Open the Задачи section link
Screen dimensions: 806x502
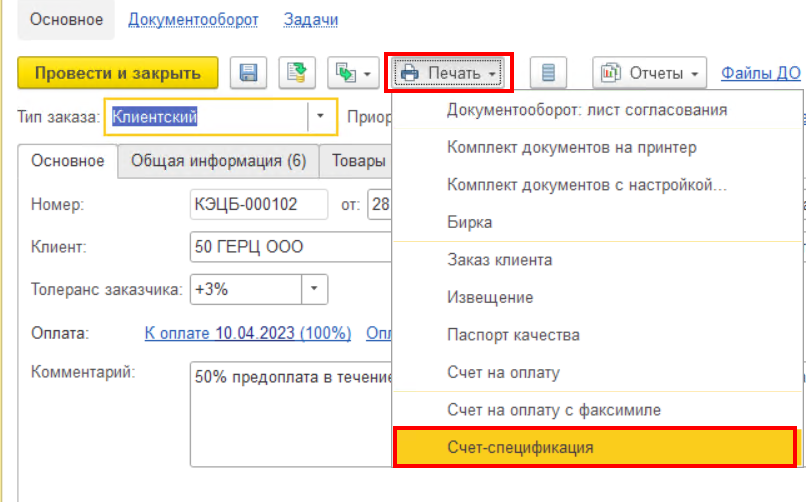tap(311, 20)
